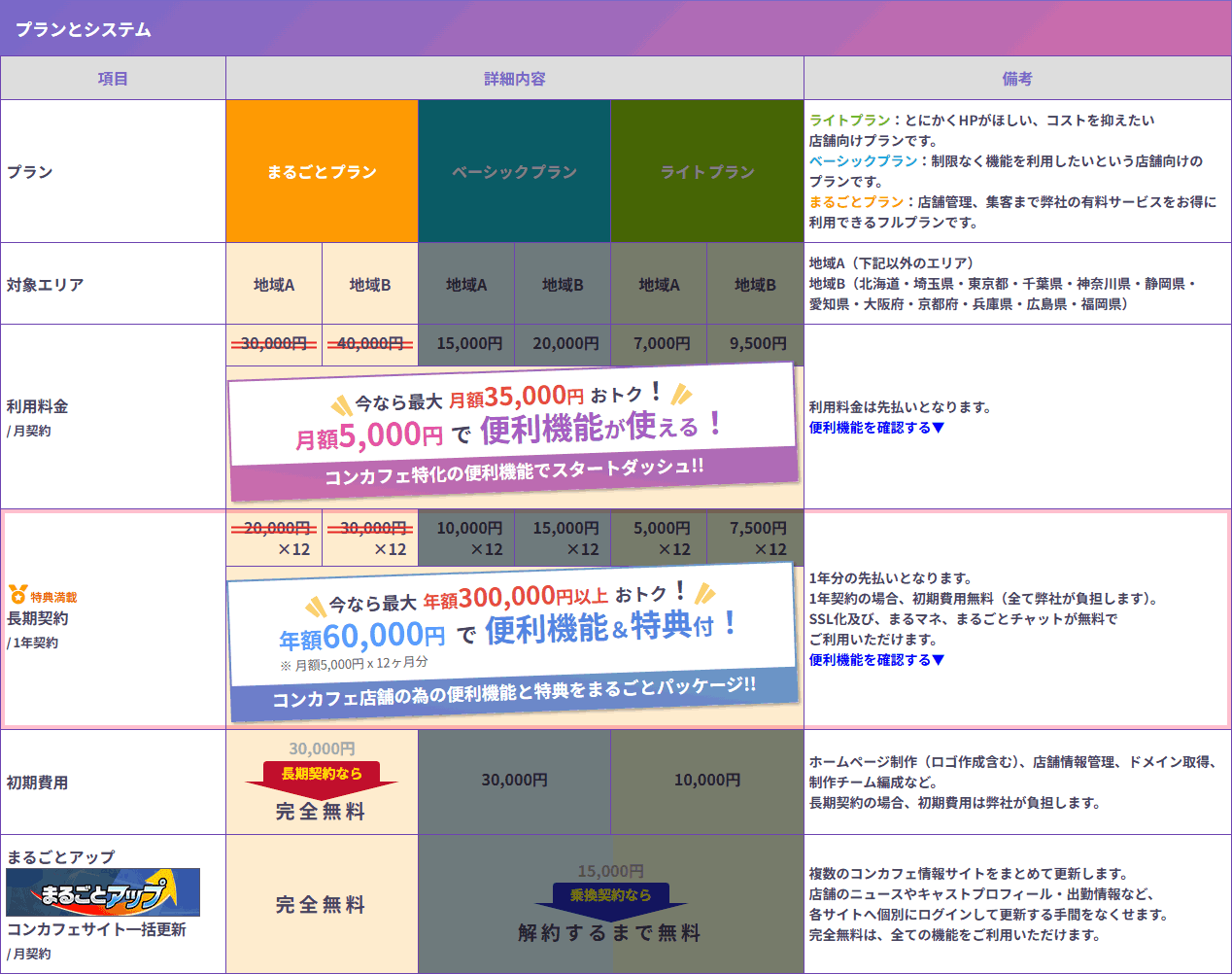1232x974 pixels.
Task: Click the struck-through 40,000円 monthly price
Action: click(370, 344)
